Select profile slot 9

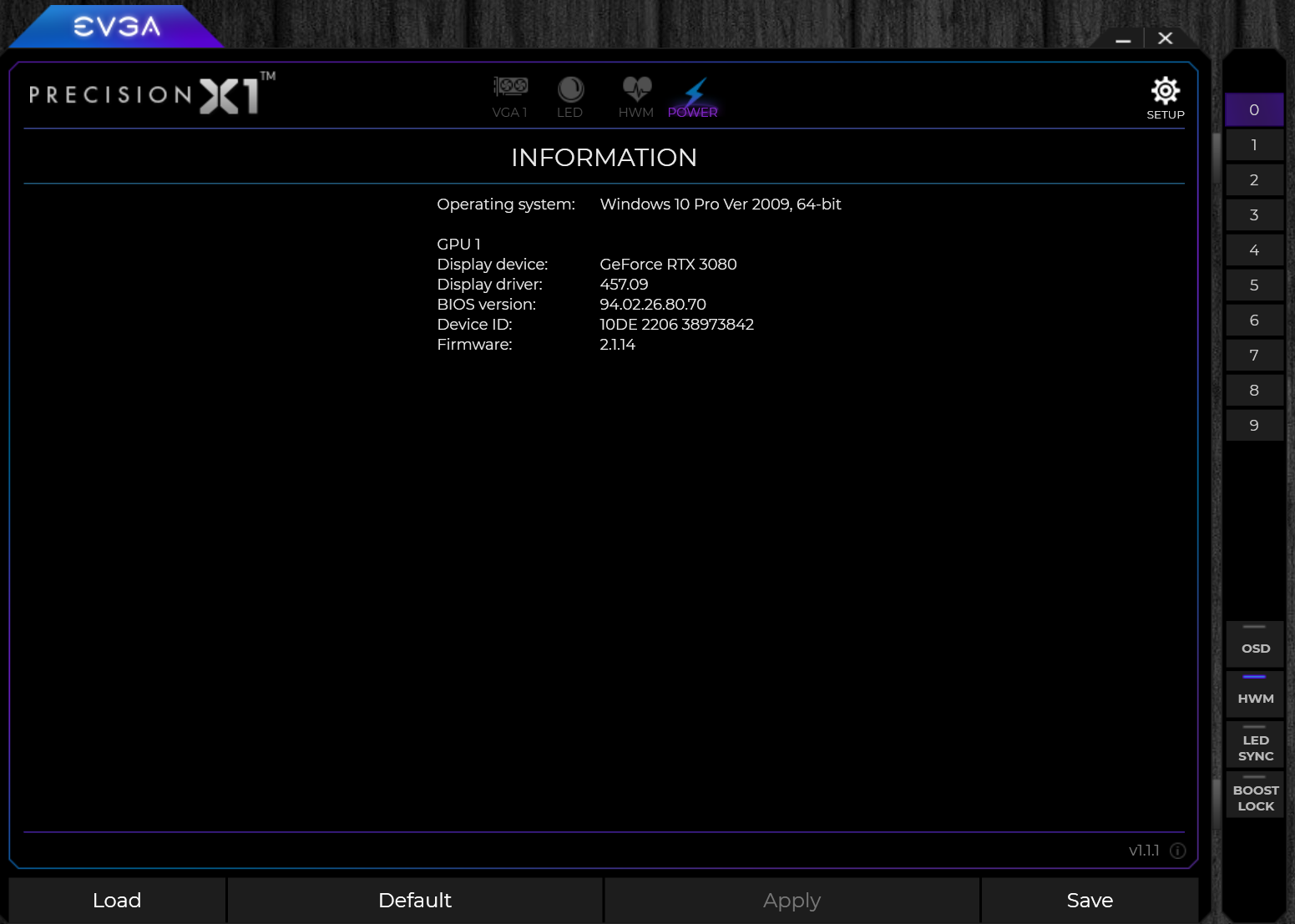coord(1254,426)
